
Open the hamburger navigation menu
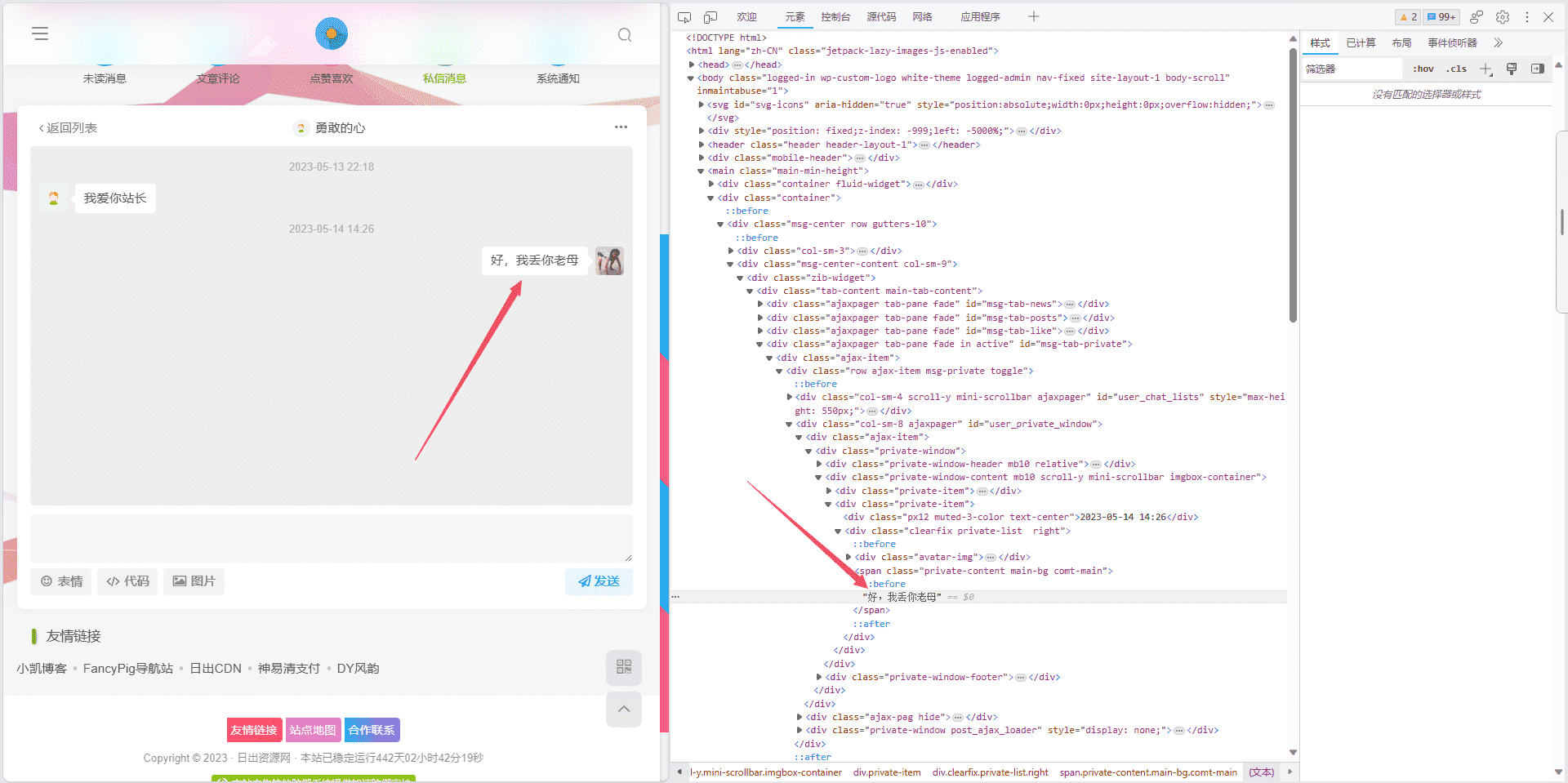[x=40, y=33]
